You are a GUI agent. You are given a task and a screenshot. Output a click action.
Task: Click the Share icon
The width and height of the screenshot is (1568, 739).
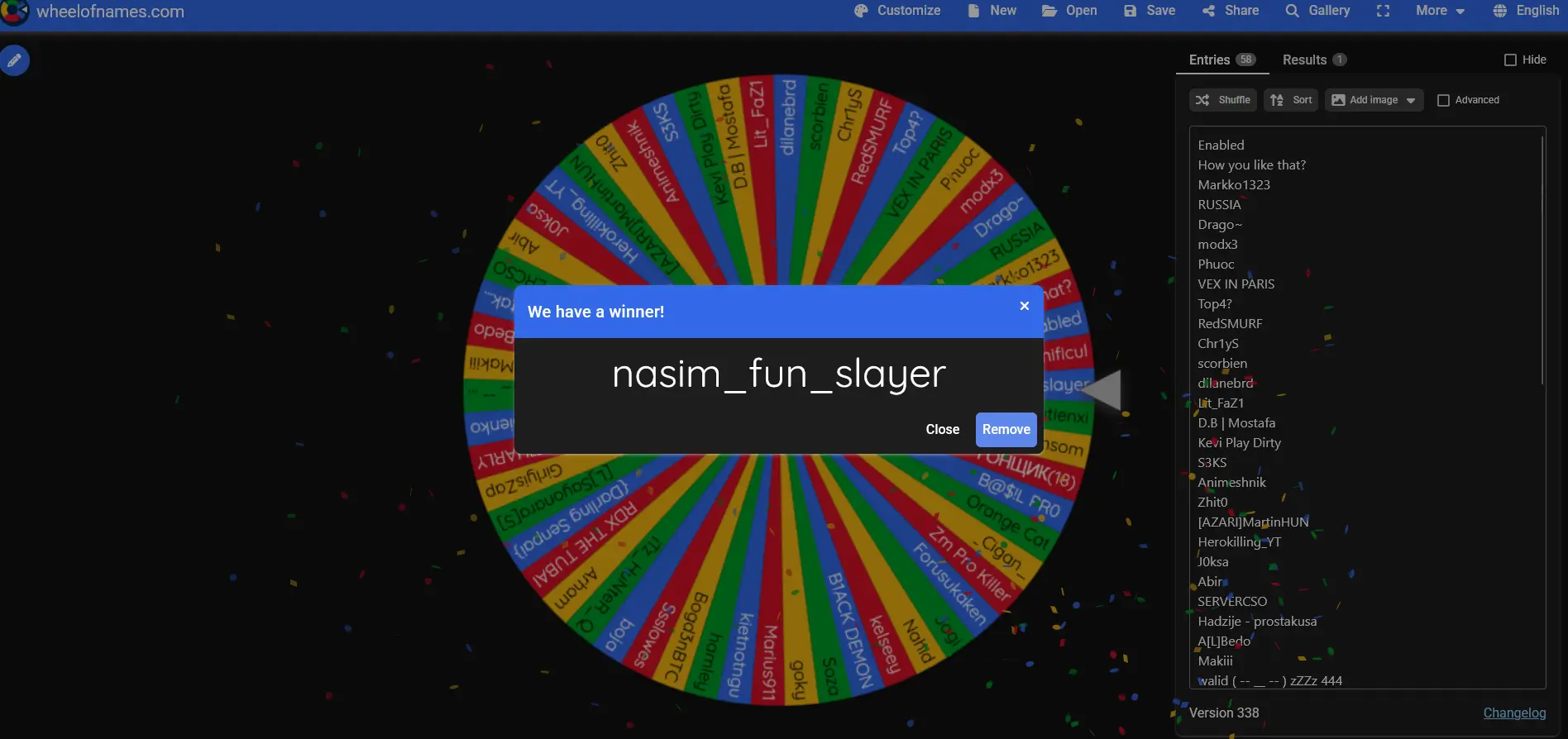coord(1208,11)
